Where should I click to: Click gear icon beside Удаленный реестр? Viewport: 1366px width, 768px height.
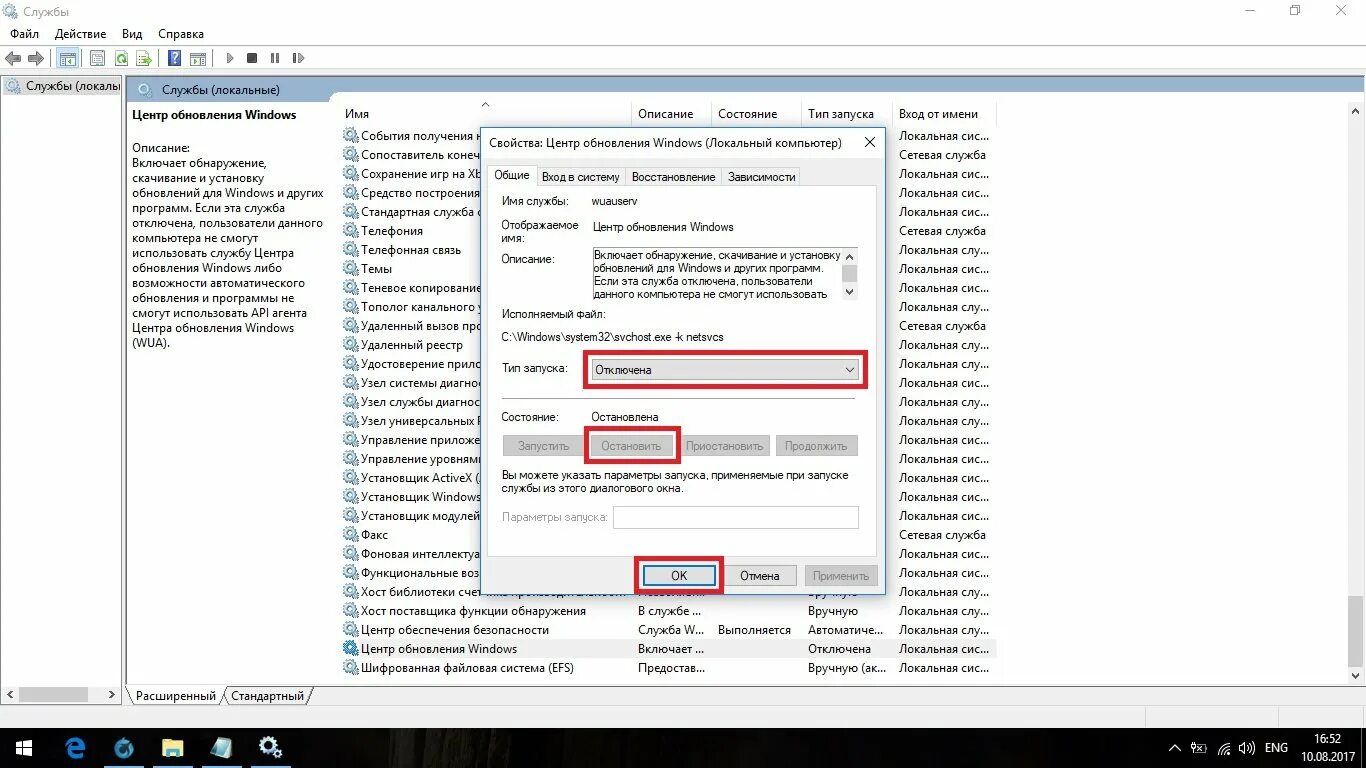coord(350,345)
